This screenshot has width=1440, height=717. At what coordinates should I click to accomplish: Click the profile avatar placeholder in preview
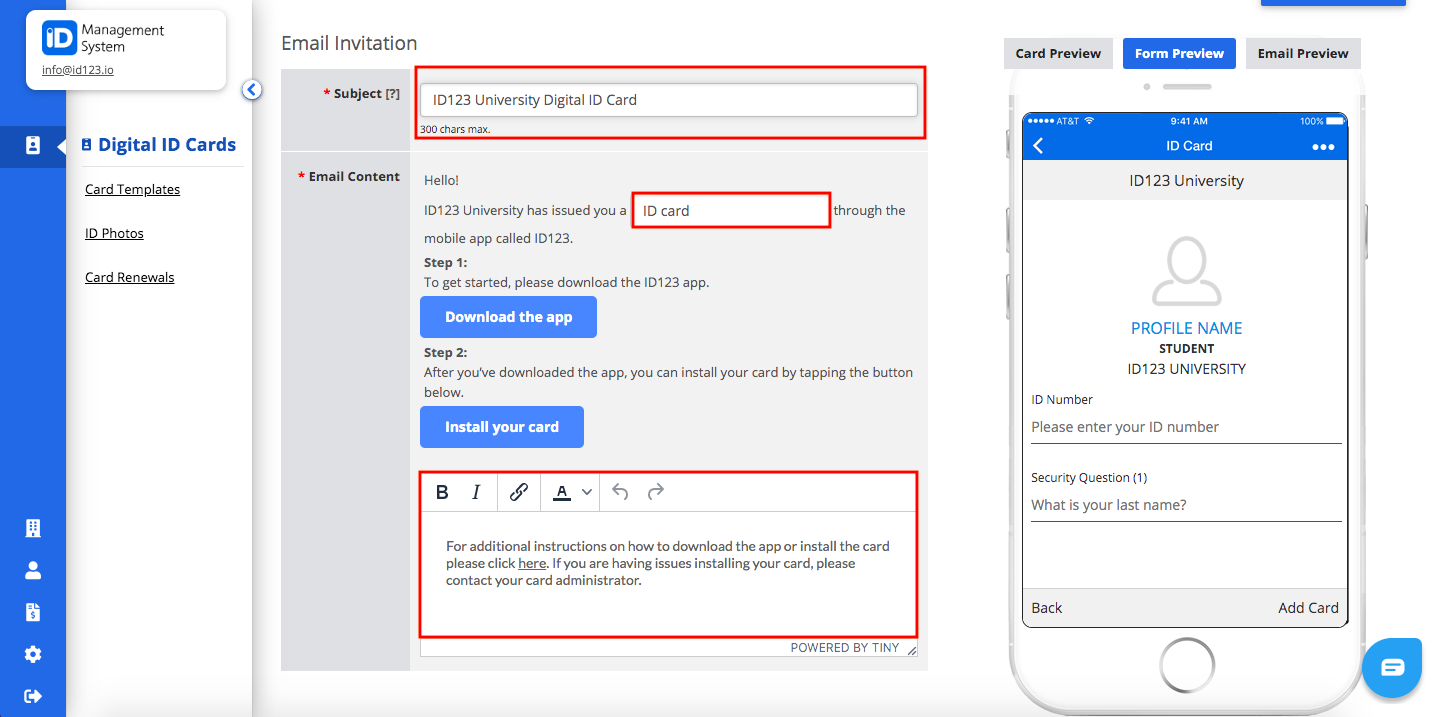[x=1186, y=271]
